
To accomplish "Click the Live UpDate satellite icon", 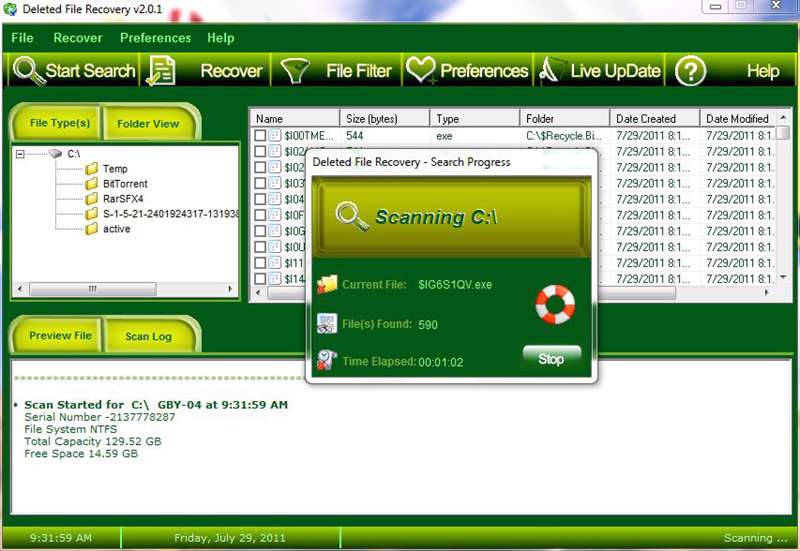I will pos(552,70).
